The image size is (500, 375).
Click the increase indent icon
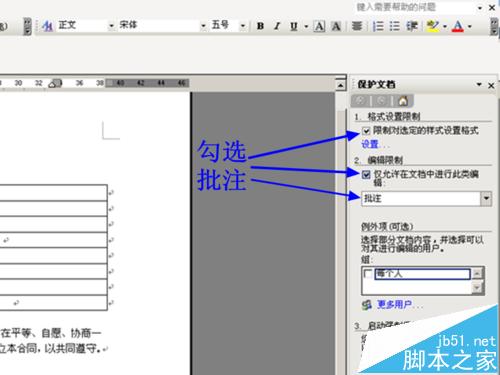412,26
